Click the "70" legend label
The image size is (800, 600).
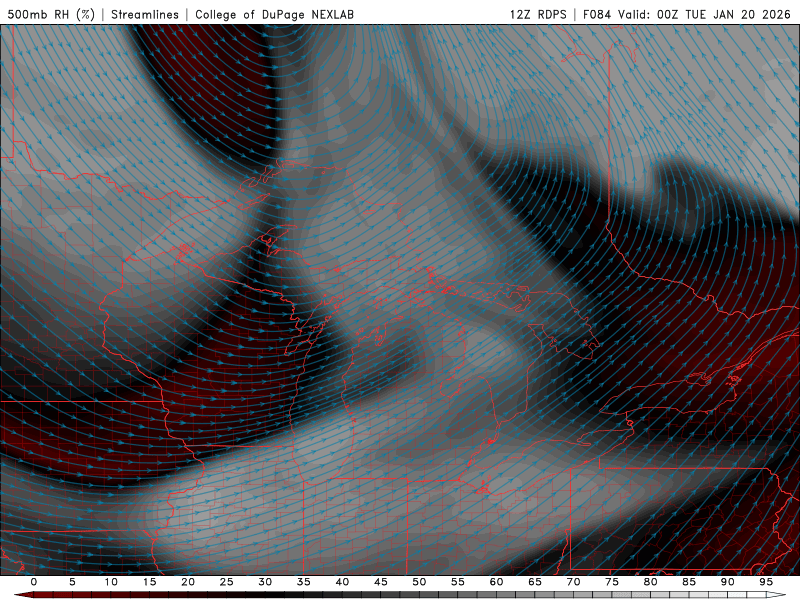coord(573,582)
